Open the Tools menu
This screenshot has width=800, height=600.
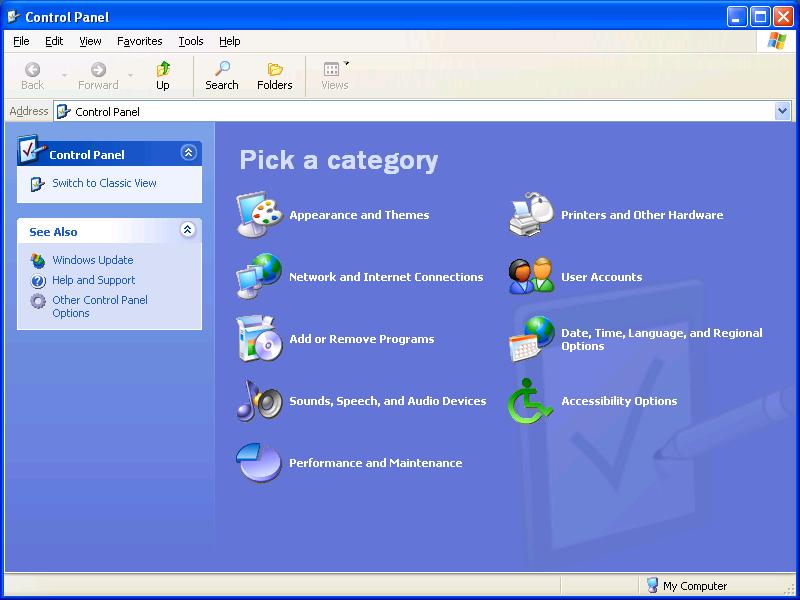(x=190, y=41)
